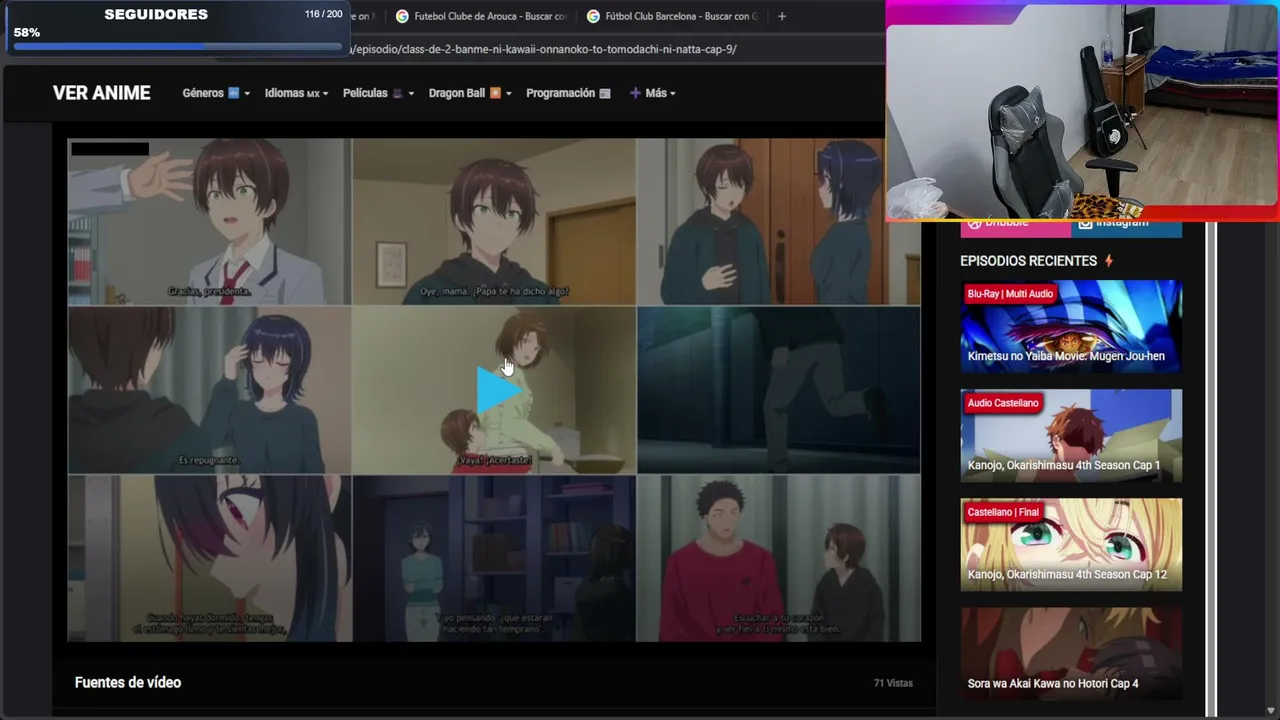Click the EPISODIOS RECIENTES heading
This screenshot has width=1280, height=720.
pyautogui.click(x=1028, y=261)
